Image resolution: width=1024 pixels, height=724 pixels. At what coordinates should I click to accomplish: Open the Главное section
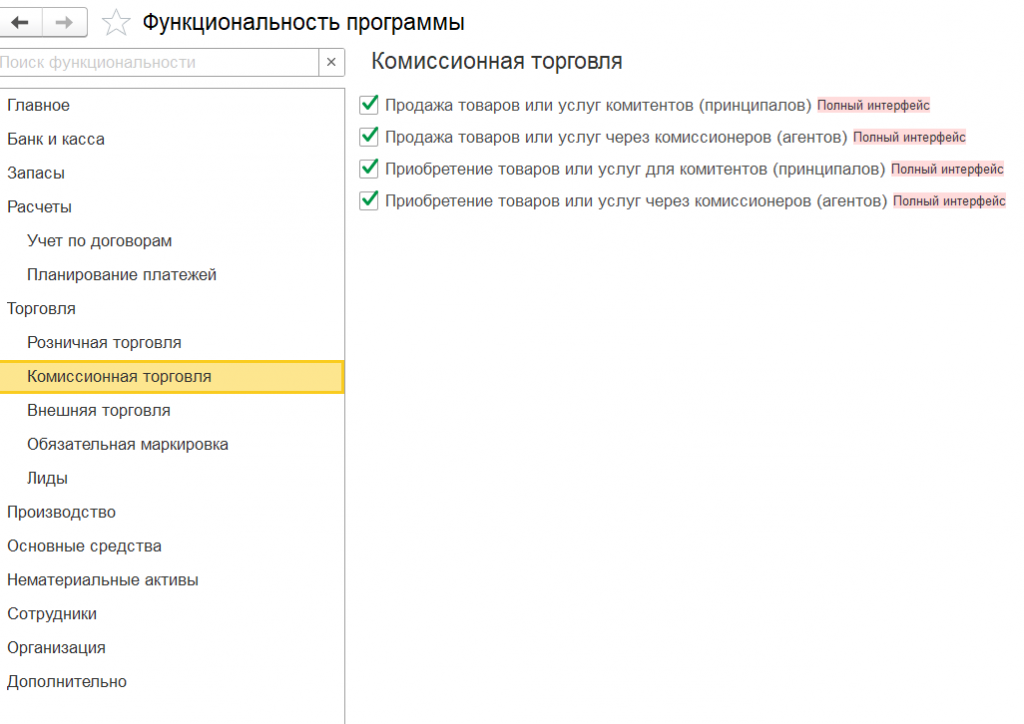pos(39,105)
